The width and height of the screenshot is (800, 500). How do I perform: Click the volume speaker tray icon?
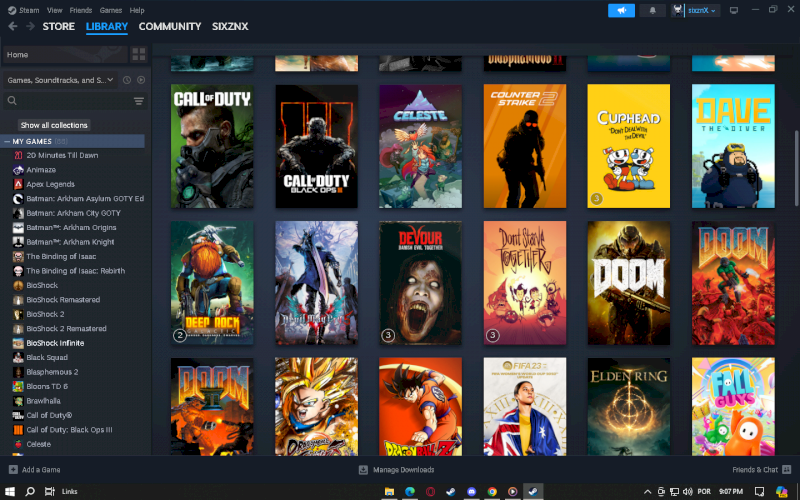coord(687,491)
